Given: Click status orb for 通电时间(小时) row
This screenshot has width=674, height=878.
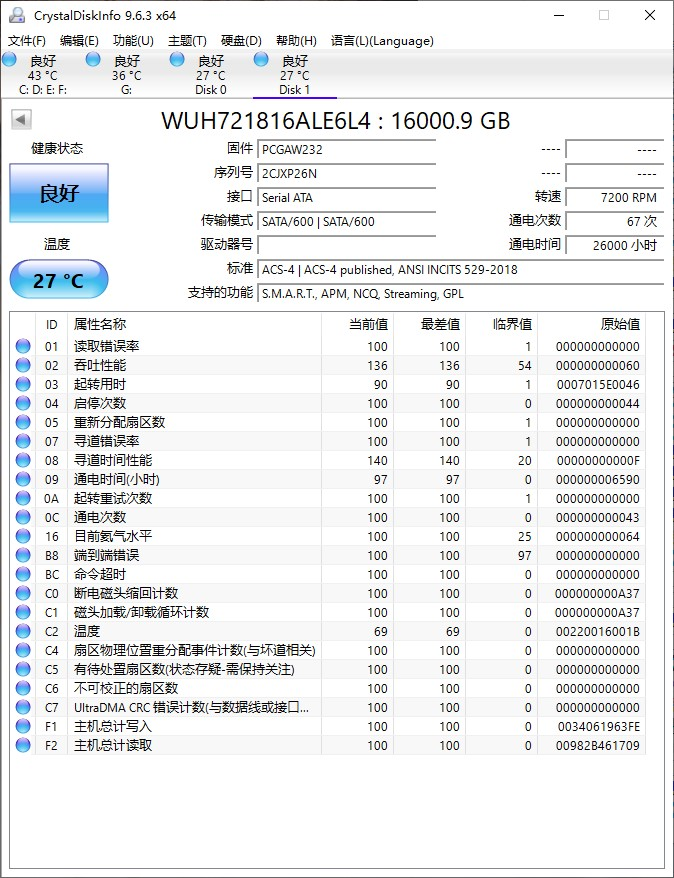Looking at the screenshot, I should tap(23, 479).
